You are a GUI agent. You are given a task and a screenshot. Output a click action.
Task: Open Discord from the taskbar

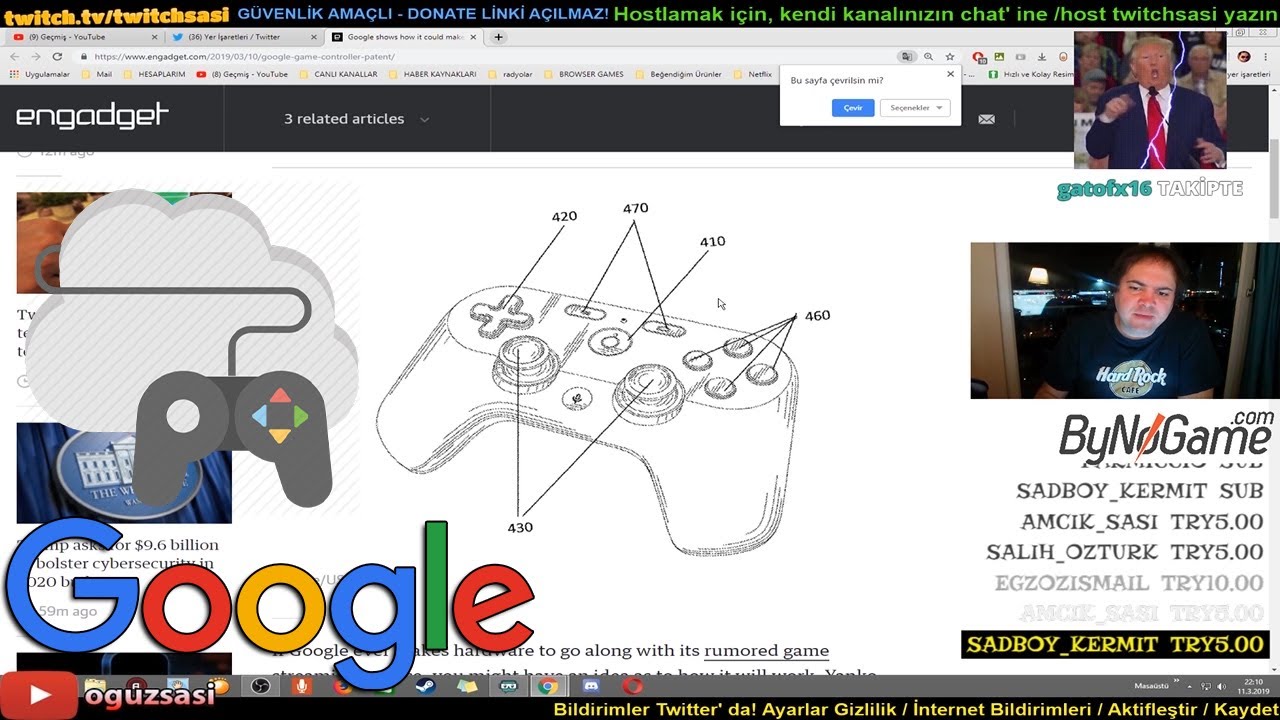click(590, 686)
